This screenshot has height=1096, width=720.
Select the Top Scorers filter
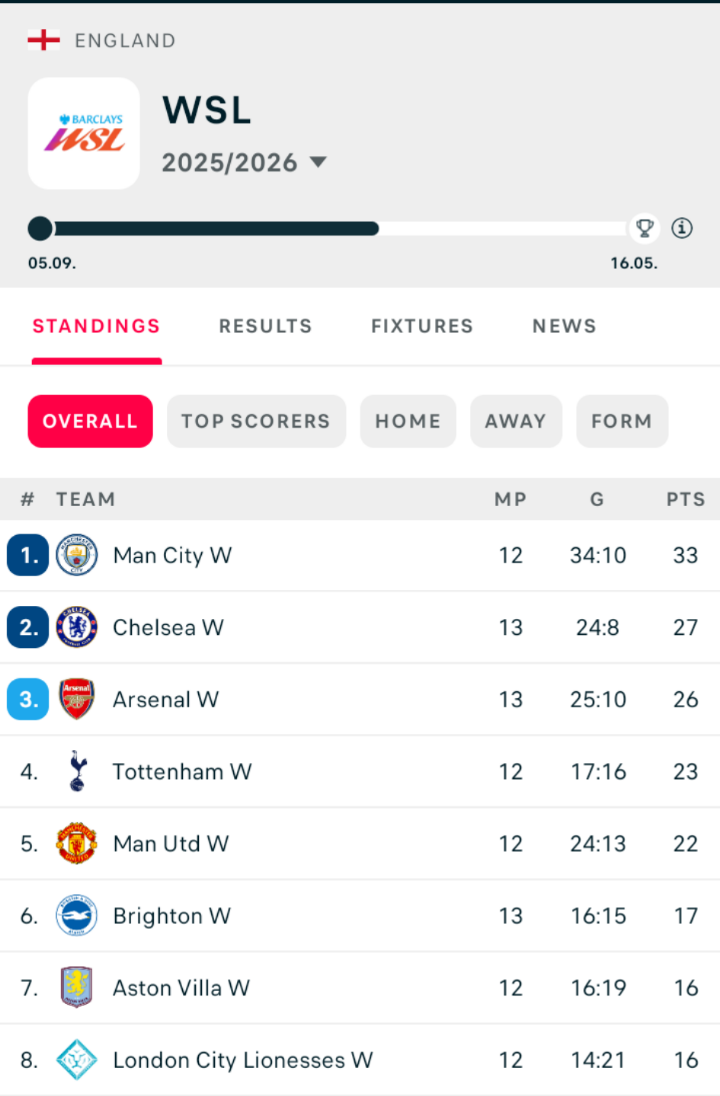pos(256,421)
